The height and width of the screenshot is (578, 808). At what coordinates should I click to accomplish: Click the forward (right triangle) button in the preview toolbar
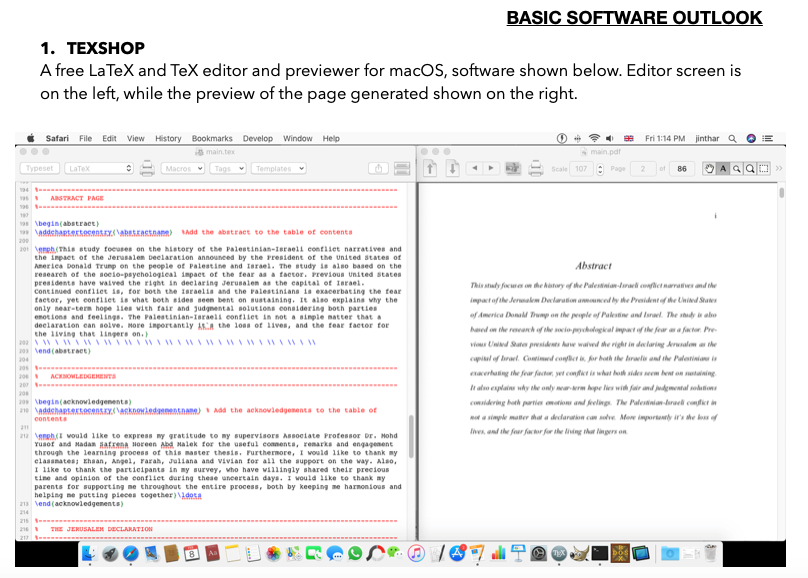pos(491,168)
